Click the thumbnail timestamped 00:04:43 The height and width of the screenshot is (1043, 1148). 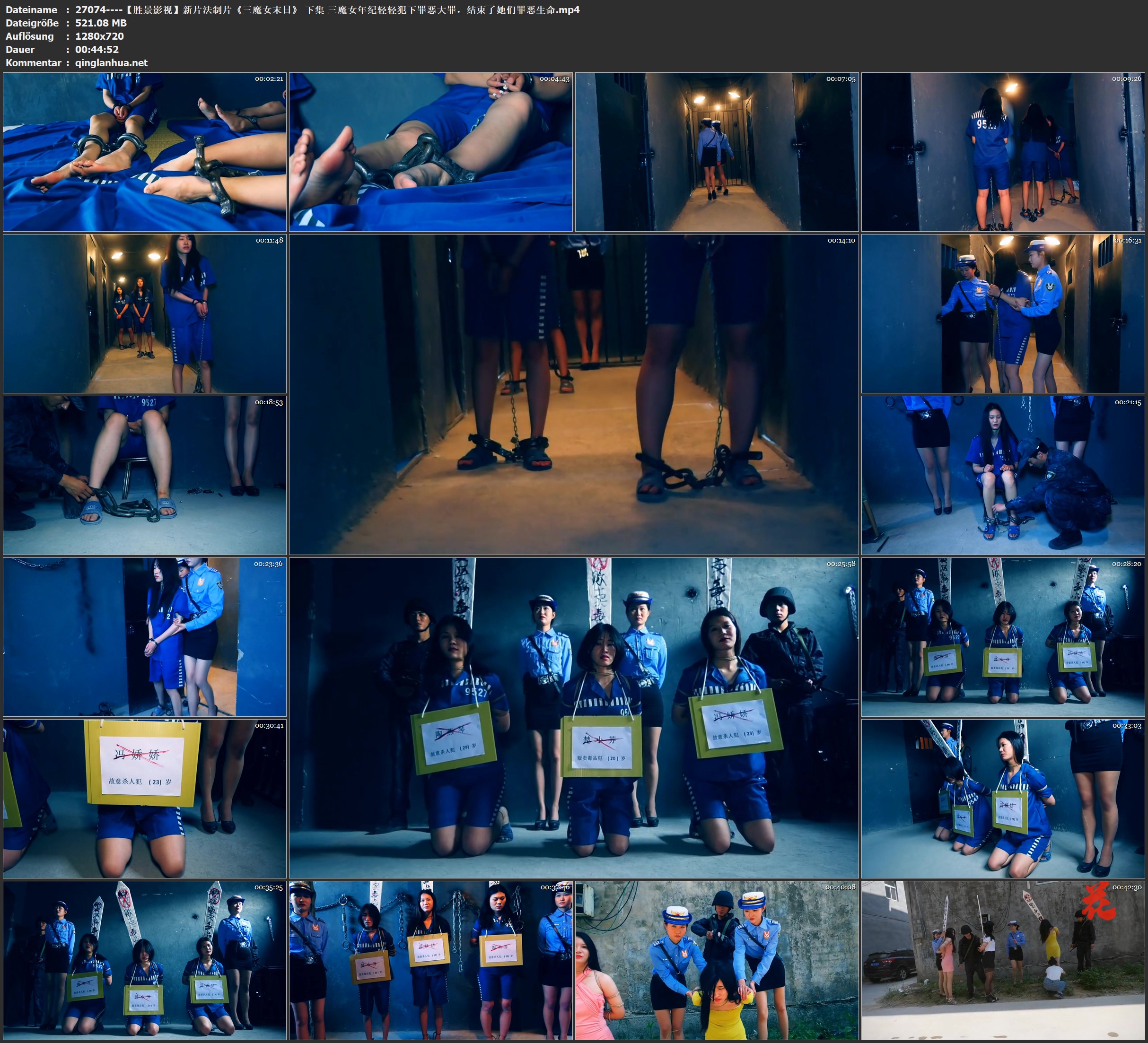point(430,151)
